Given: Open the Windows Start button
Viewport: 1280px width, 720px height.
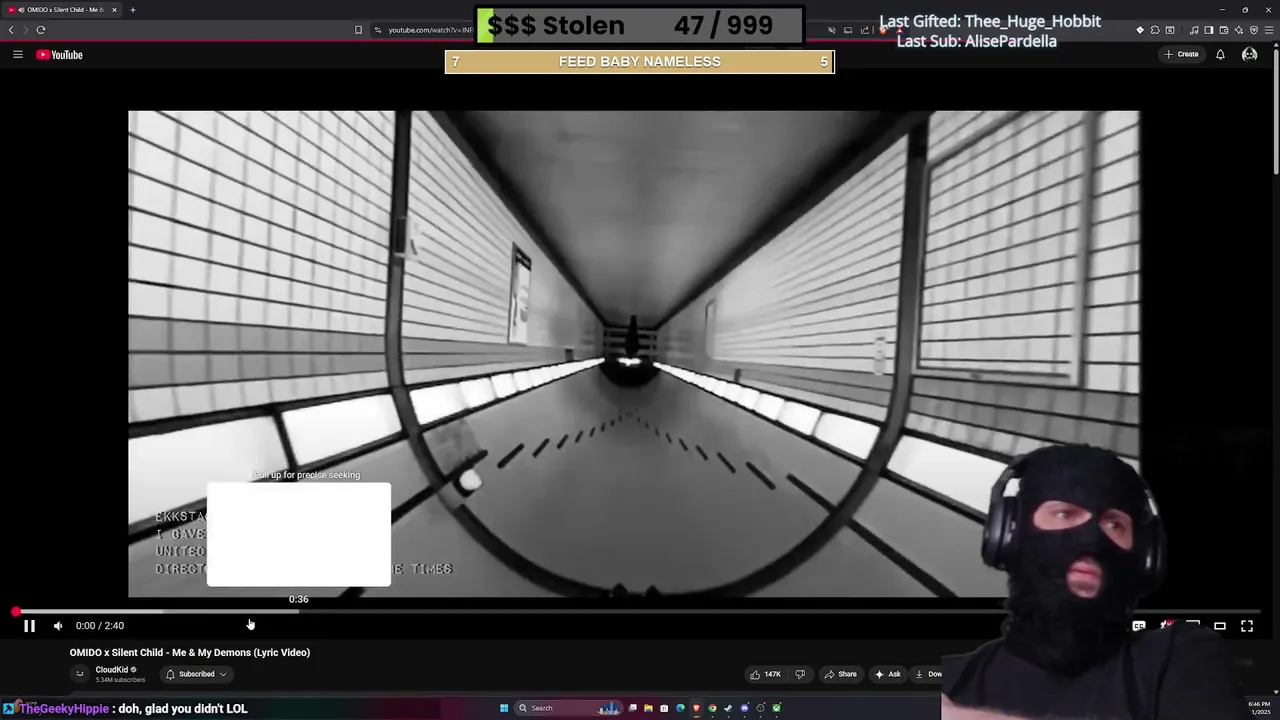Looking at the screenshot, I should (504, 708).
